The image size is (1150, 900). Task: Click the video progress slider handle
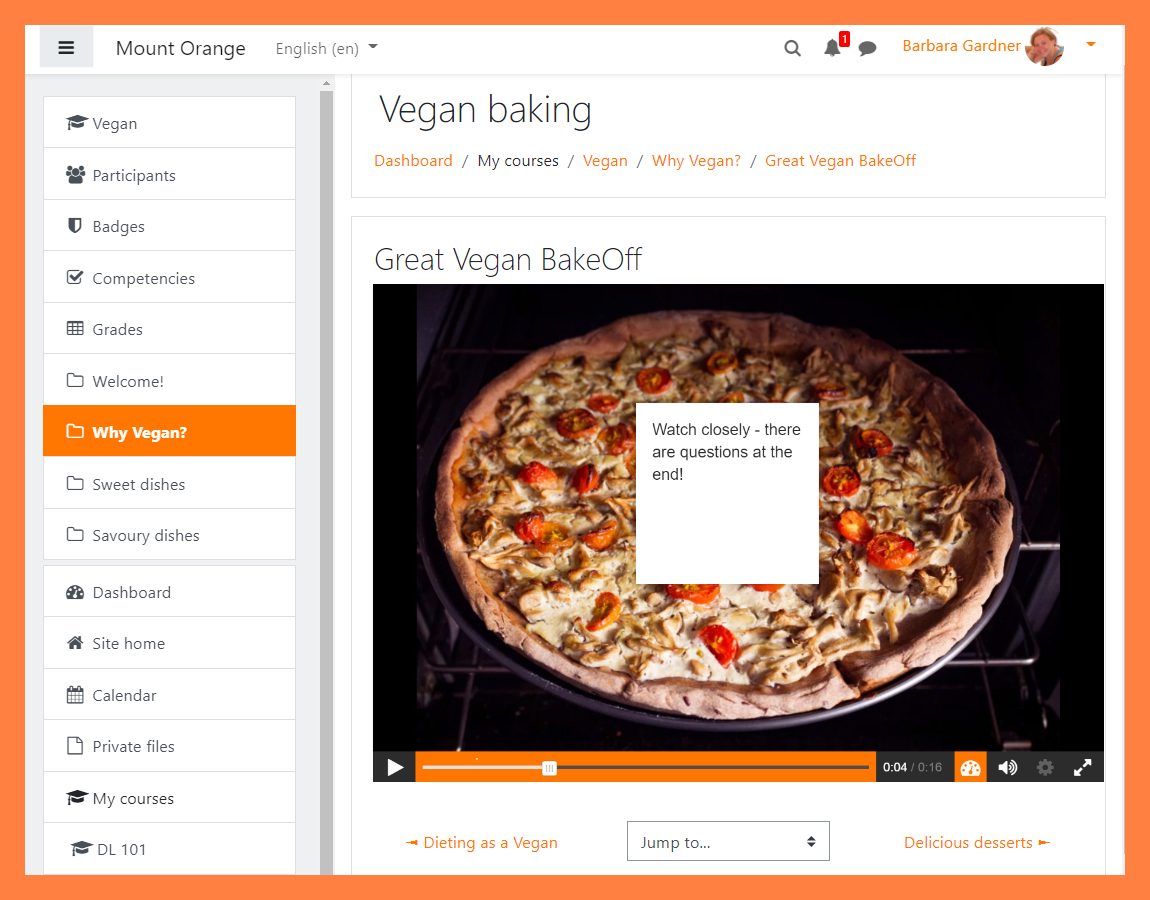coord(549,767)
